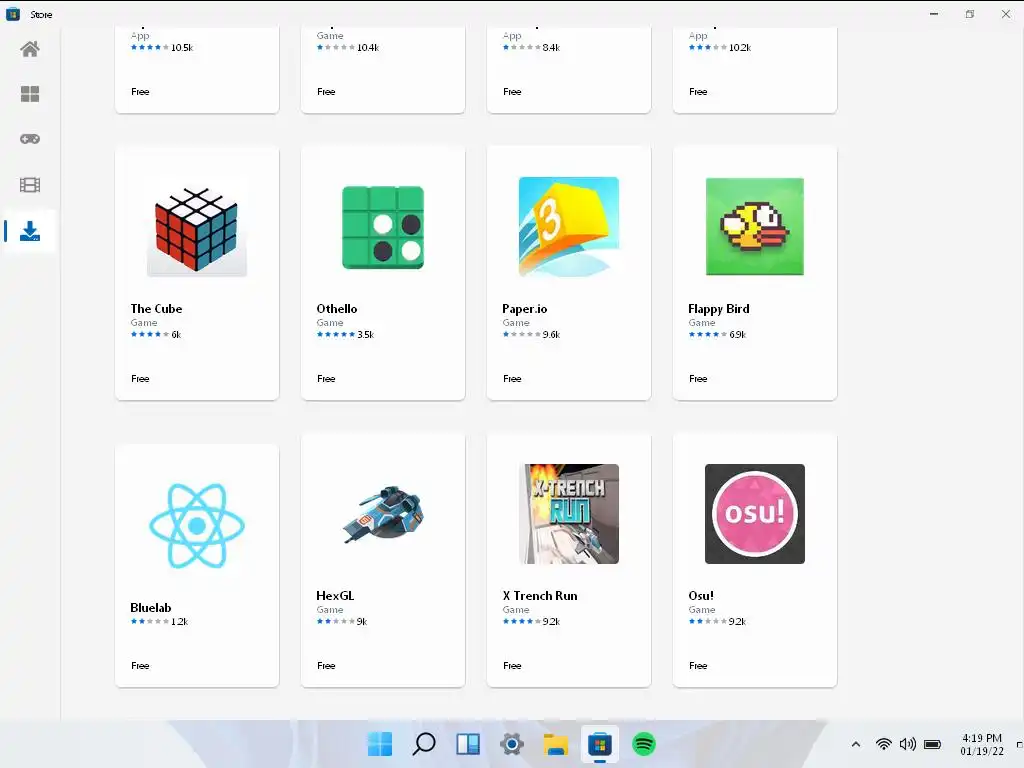
Task: Open taskbar Search magnifier
Action: 424,744
